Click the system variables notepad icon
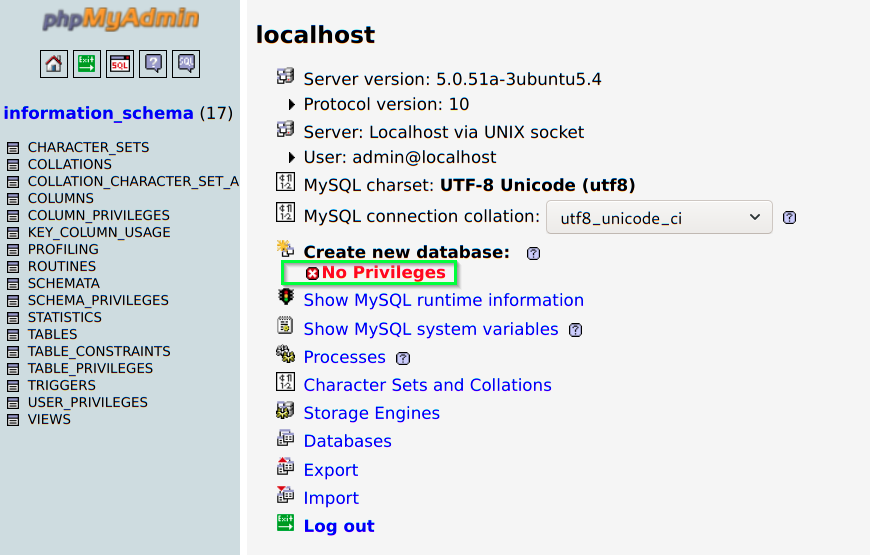The image size is (870, 555). (x=285, y=325)
